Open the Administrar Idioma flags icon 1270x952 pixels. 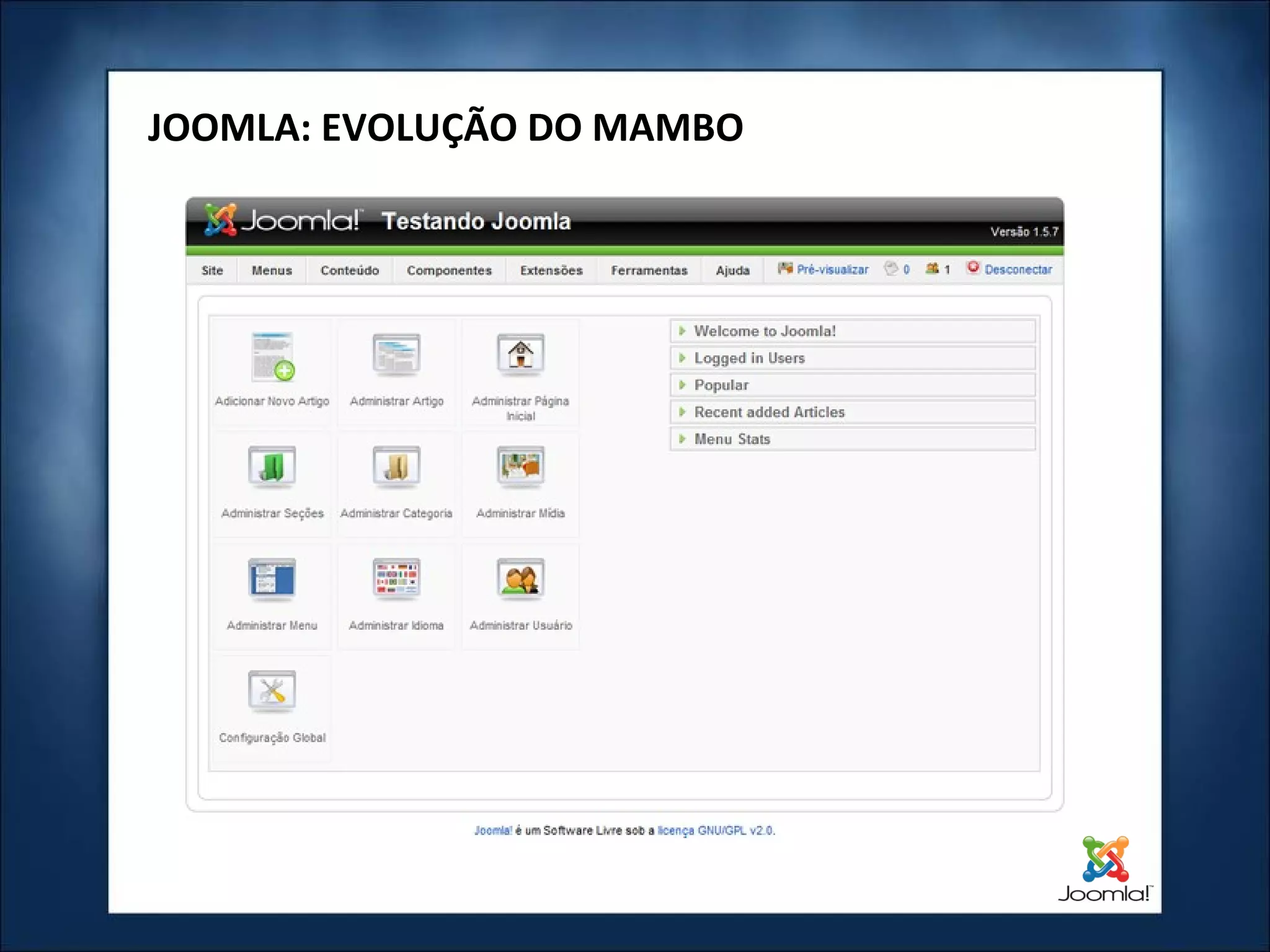point(396,579)
